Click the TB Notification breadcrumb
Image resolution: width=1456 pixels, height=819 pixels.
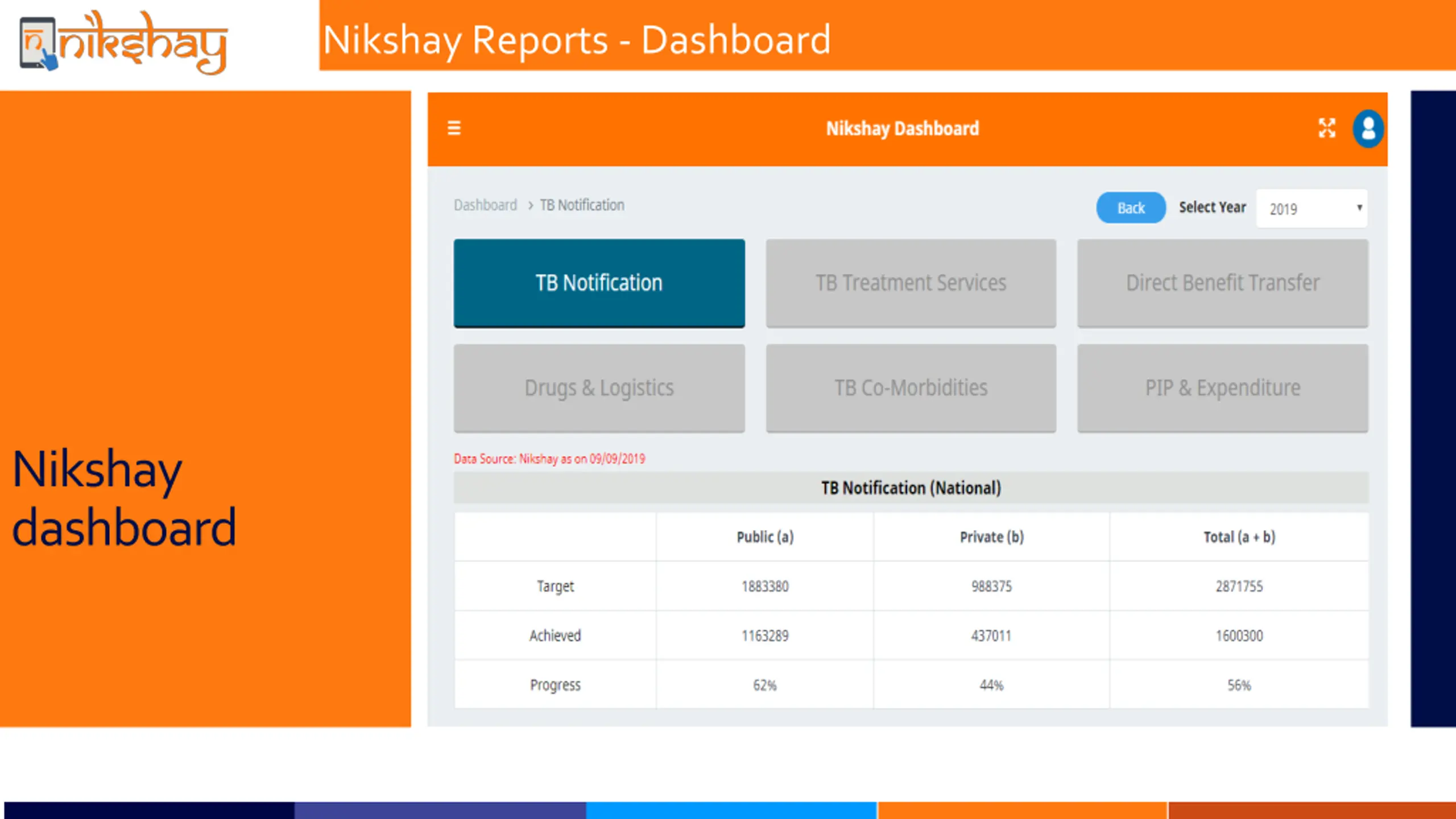pos(582,205)
